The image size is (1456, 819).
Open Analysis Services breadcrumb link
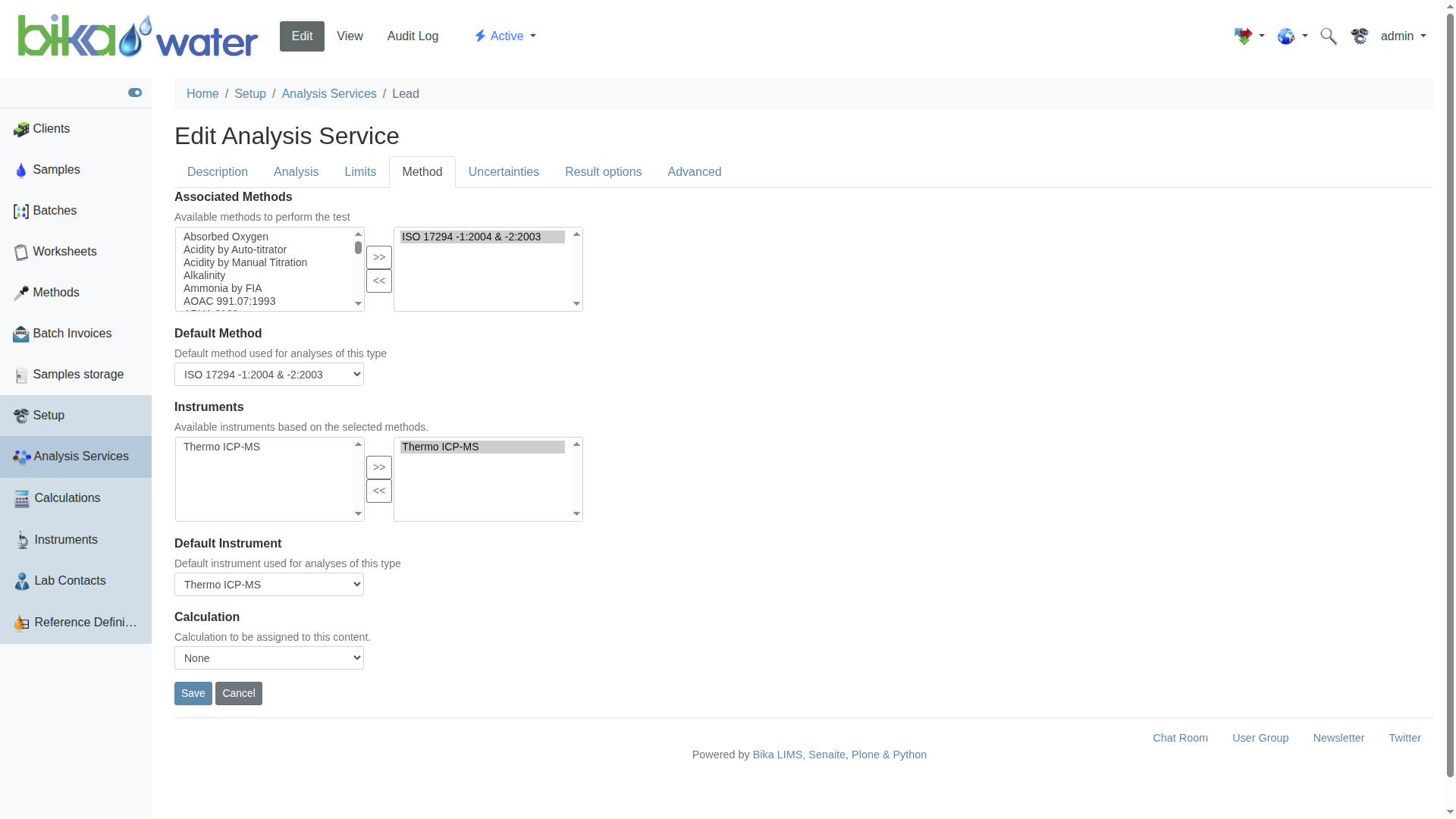329,94
